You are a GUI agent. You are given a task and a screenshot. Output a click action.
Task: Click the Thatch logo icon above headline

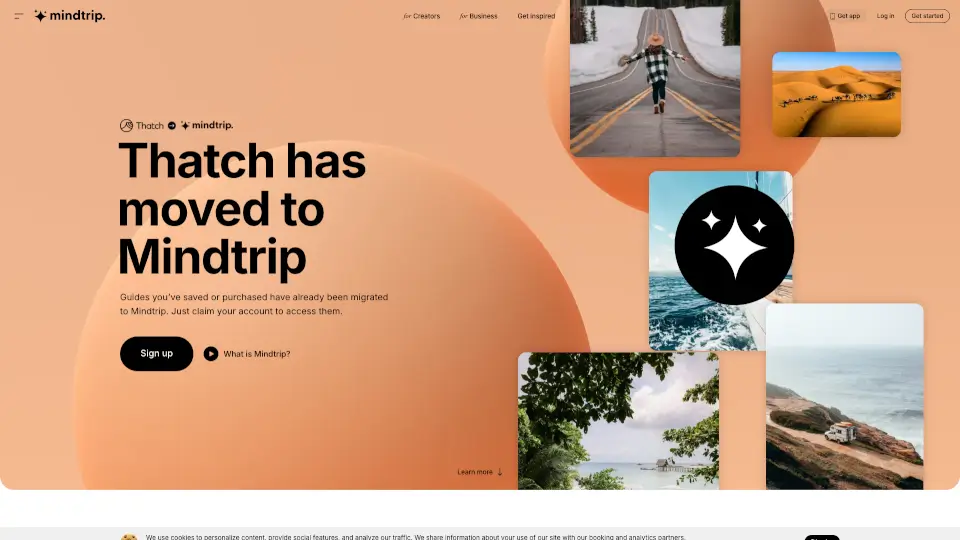(127, 126)
